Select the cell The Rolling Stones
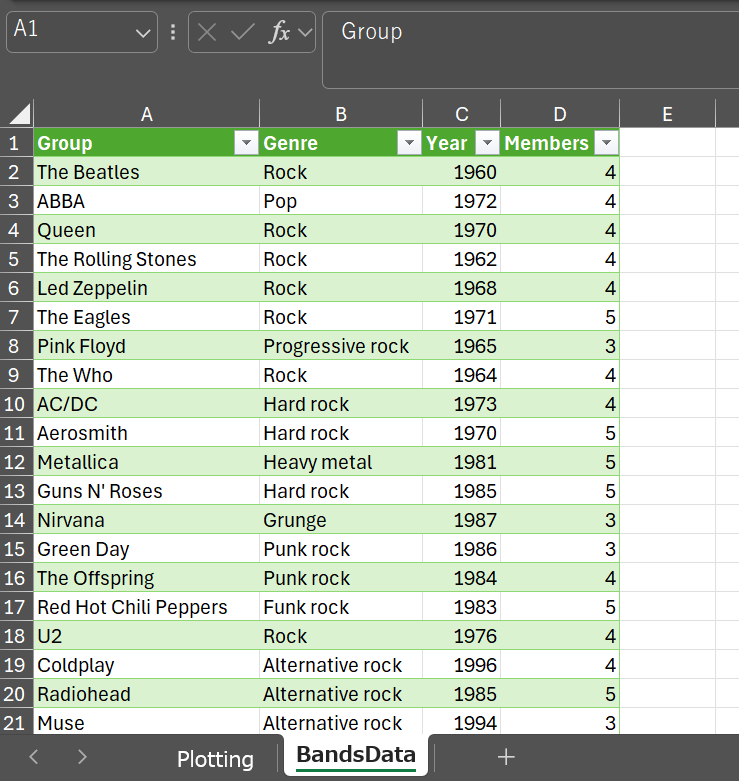The height and width of the screenshot is (781, 739). 146,259
